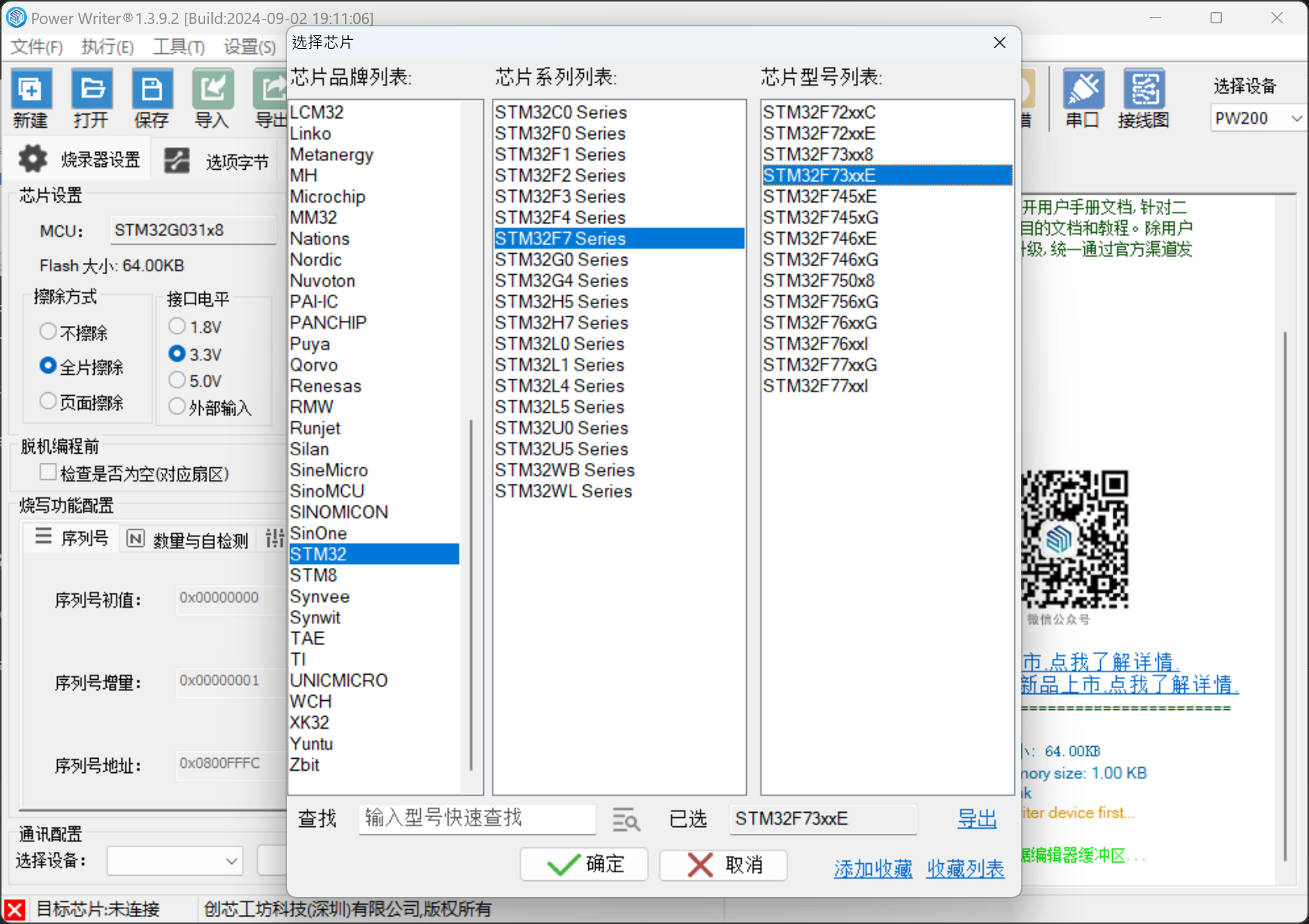Open the Execute (执行) menu
1309x924 pixels.
[107, 47]
